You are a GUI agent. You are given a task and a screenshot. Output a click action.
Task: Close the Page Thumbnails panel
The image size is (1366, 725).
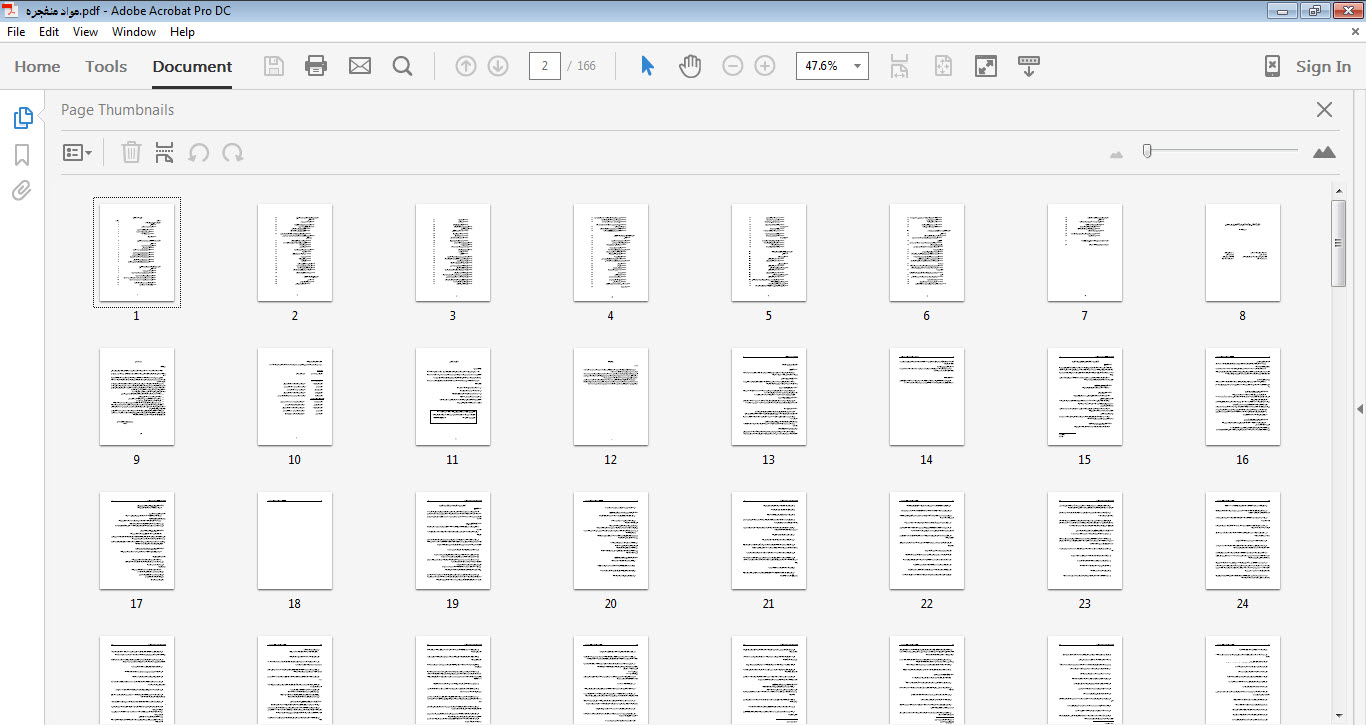[1324, 110]
